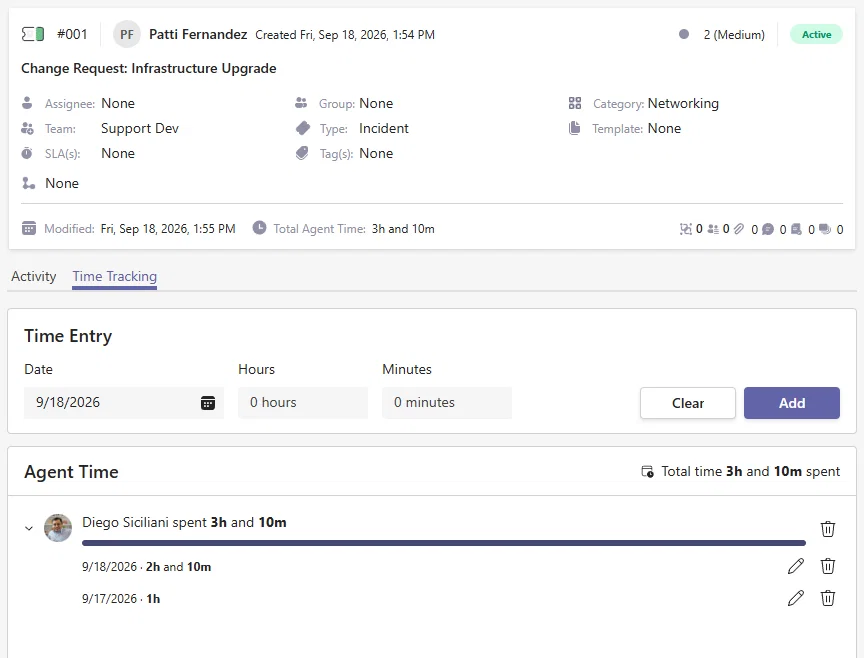
Task: Edit the 9/17/2026 time entry
Action: click(796, 598)
